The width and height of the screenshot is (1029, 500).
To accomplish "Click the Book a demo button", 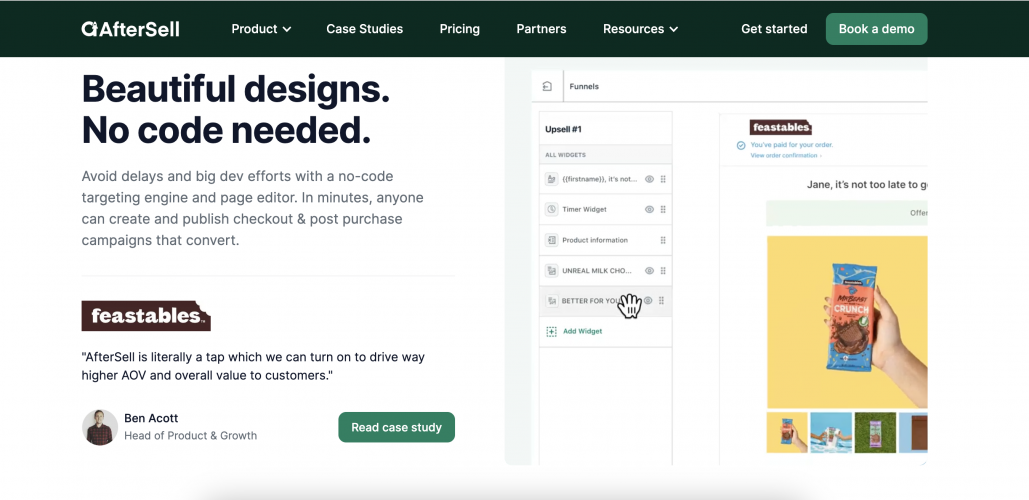I will [x=877, y=29].
